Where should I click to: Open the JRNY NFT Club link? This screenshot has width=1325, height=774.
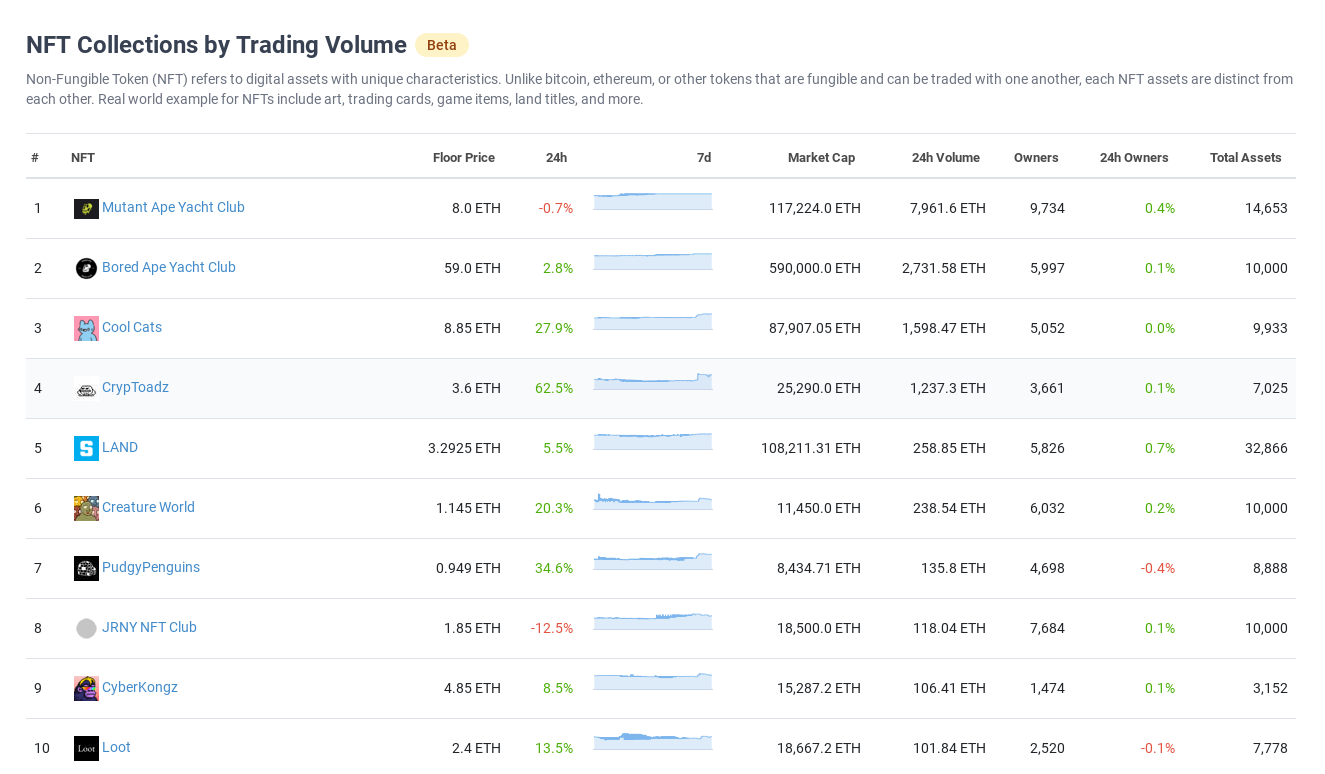click(x=149, y=627)
